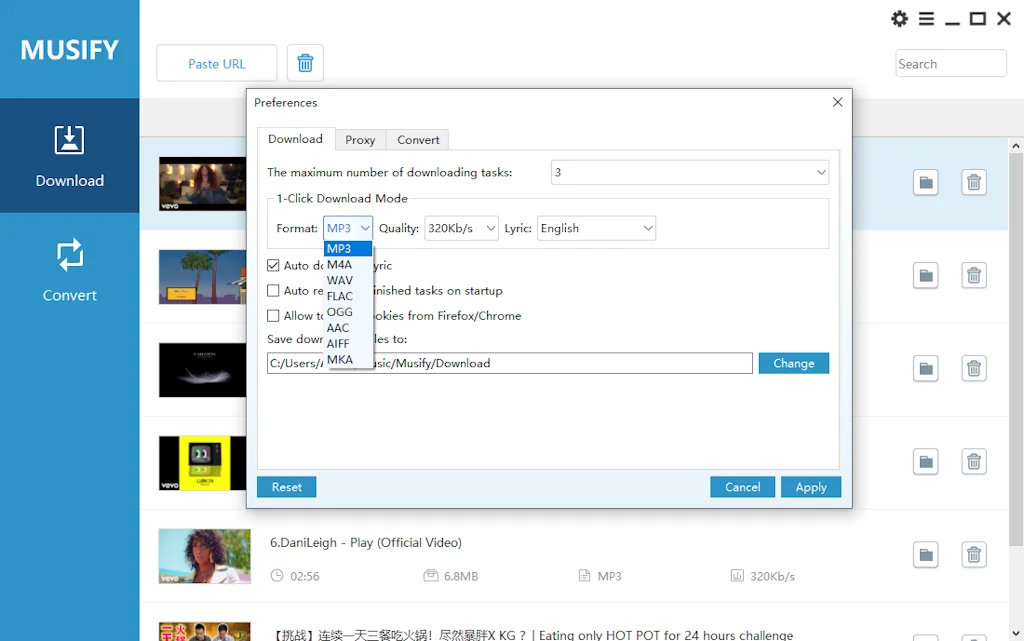The height and width of the screenshot is (641, 1024).
Task: Open the Quality dropdown showing 320Kb/s
Action: click(461, 228)
